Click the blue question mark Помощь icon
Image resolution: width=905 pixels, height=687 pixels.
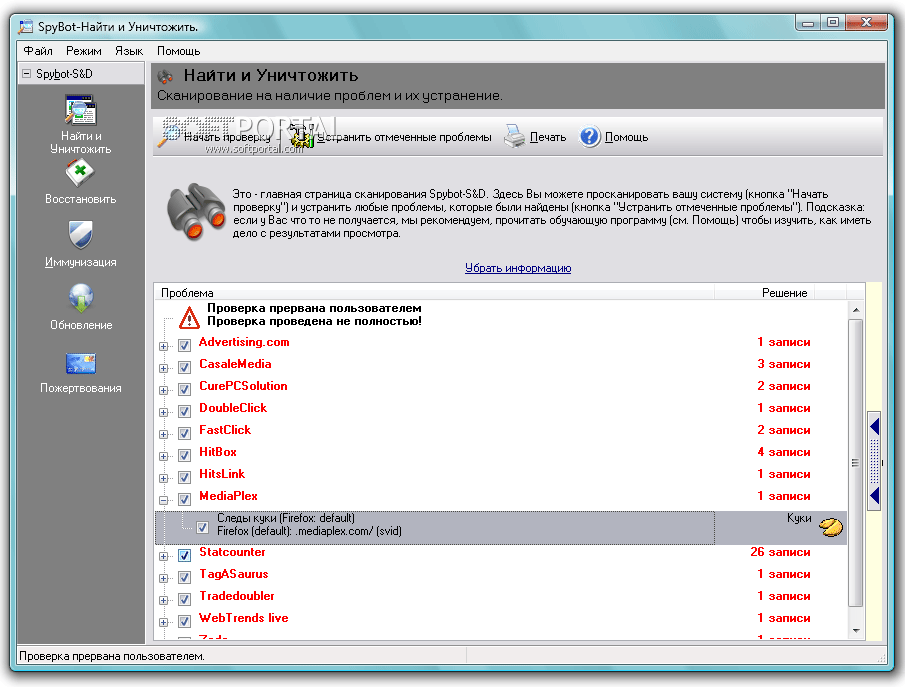(x=590, y=137)
